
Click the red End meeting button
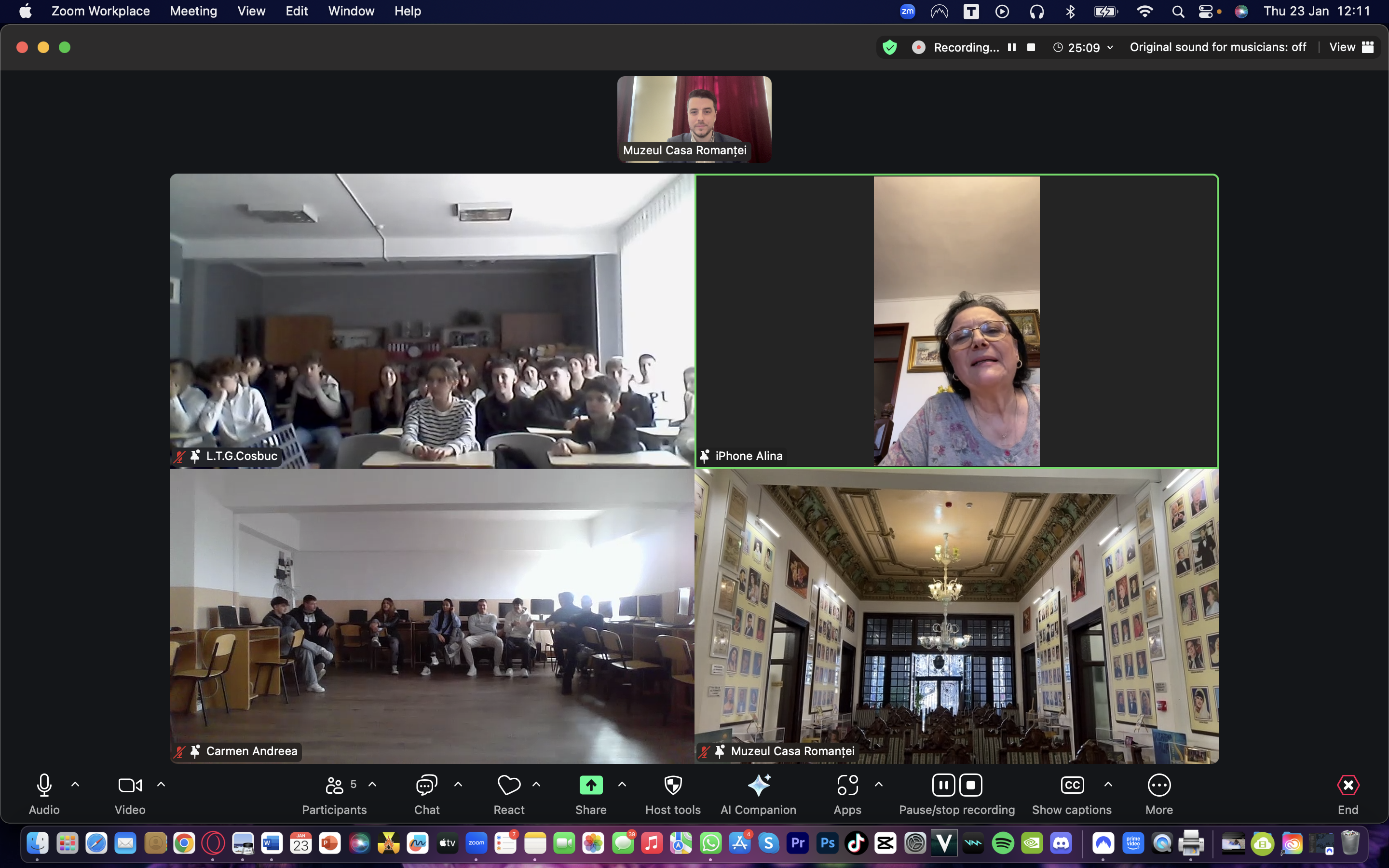pos(1348,786)
